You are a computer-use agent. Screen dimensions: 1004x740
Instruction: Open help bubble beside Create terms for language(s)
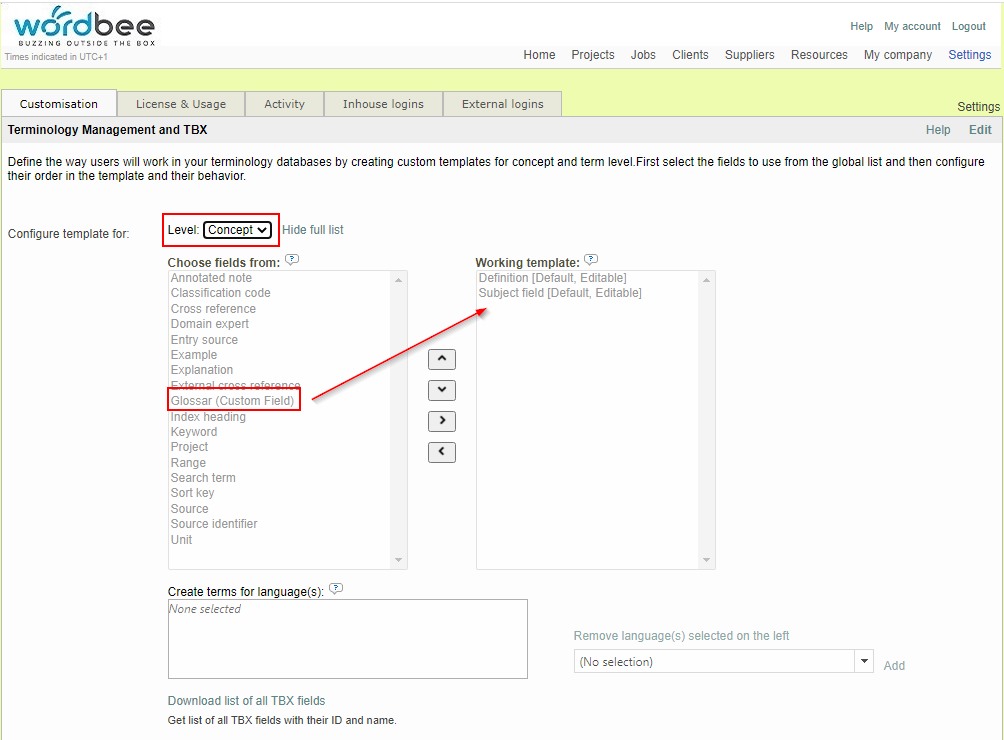tap(336, 589)
